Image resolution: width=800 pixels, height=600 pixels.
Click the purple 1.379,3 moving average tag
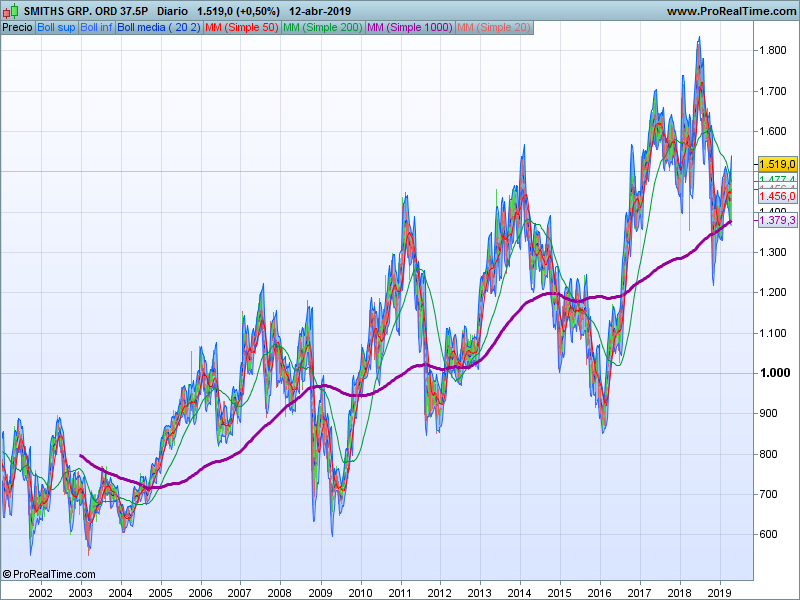point(777,220)
